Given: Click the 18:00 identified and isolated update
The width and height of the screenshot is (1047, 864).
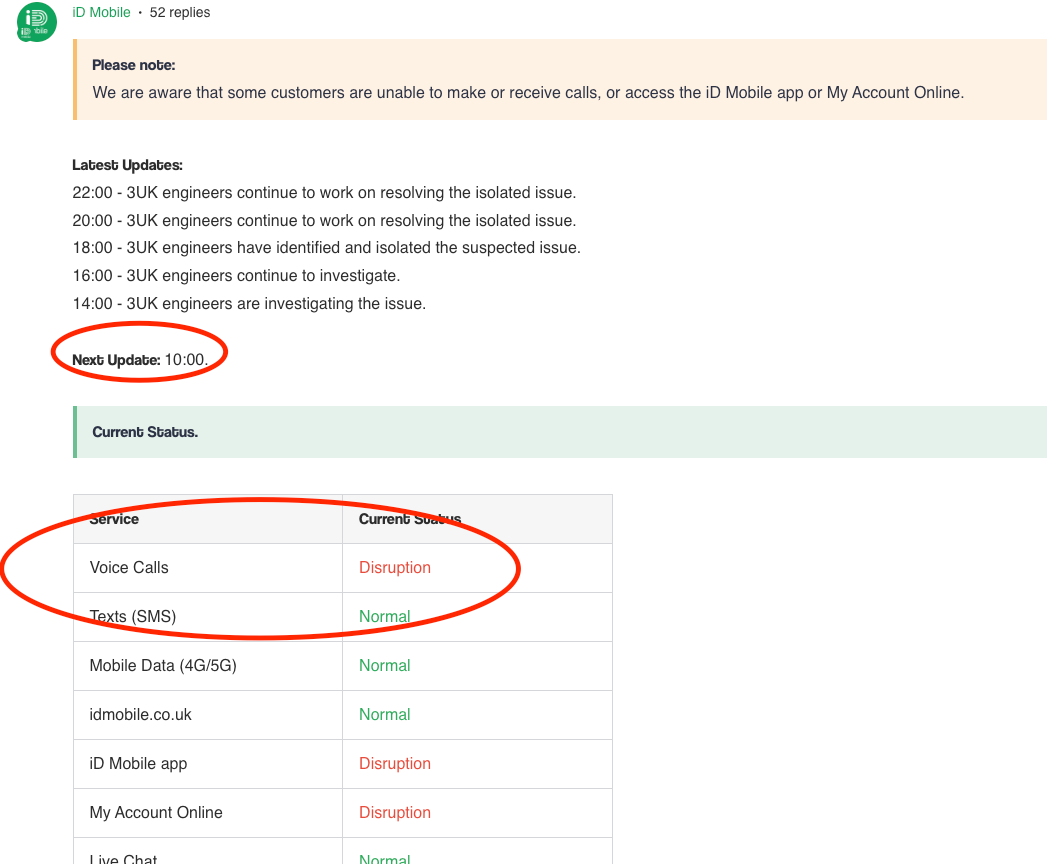Looking at the screenshot, I should (x=327, y=248).
